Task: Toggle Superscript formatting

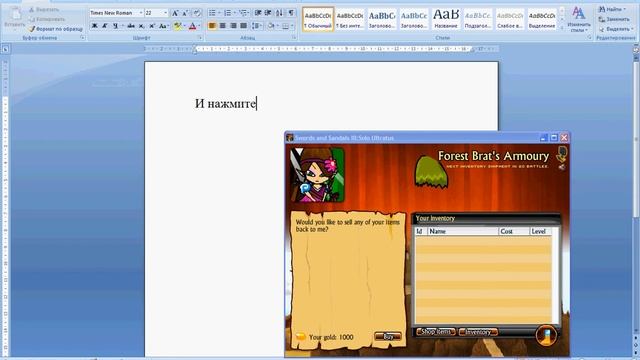Action: (152, 26)
